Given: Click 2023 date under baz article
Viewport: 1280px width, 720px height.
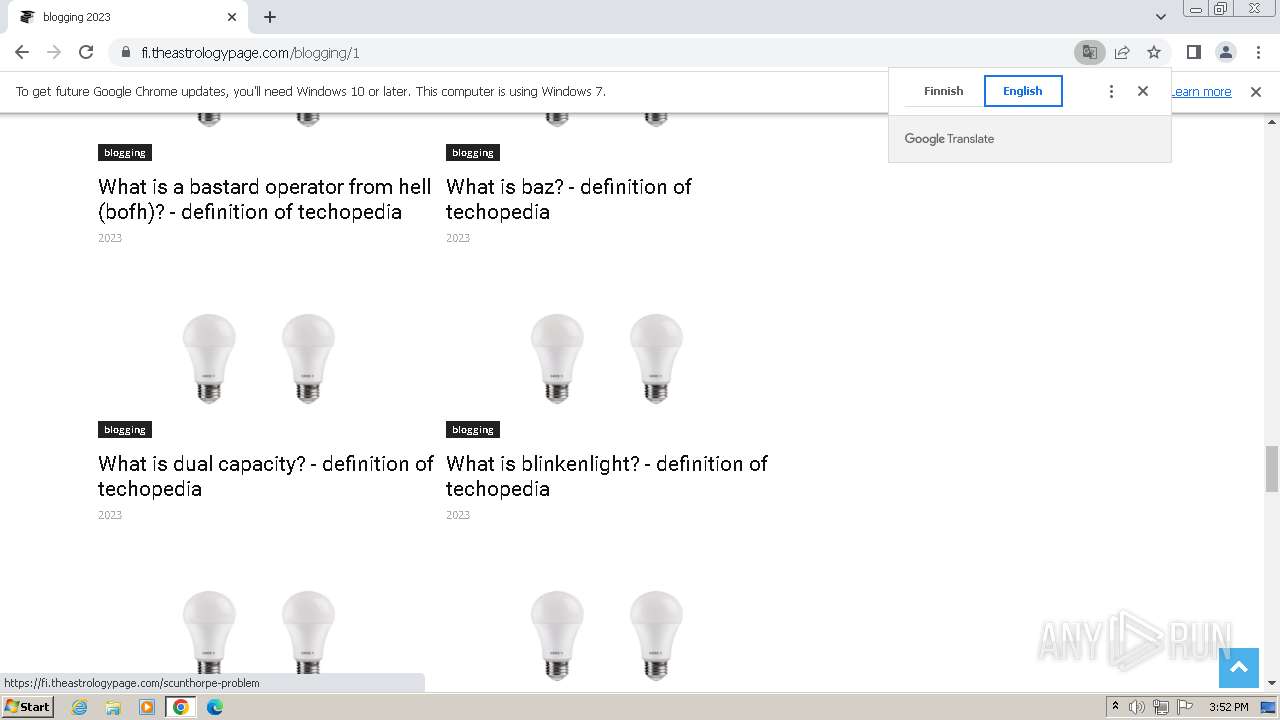Looking at the screenshot, I should click(458, 238).
